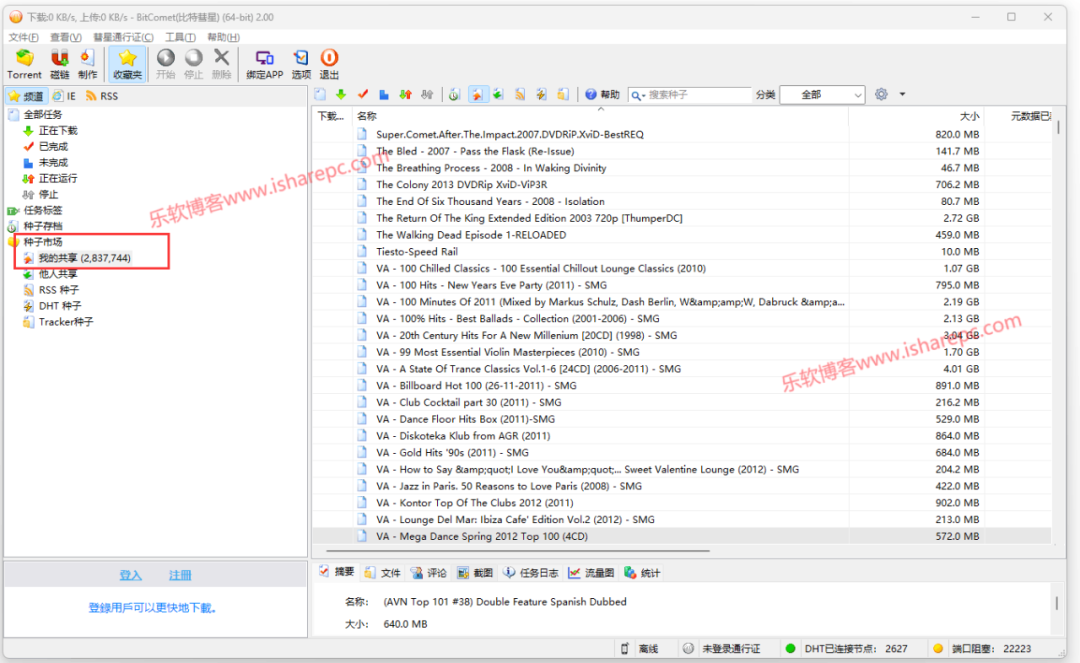Click horizontal scrollbar below torrent list
The image size is (1080, 663).
[x=517, y=551]
